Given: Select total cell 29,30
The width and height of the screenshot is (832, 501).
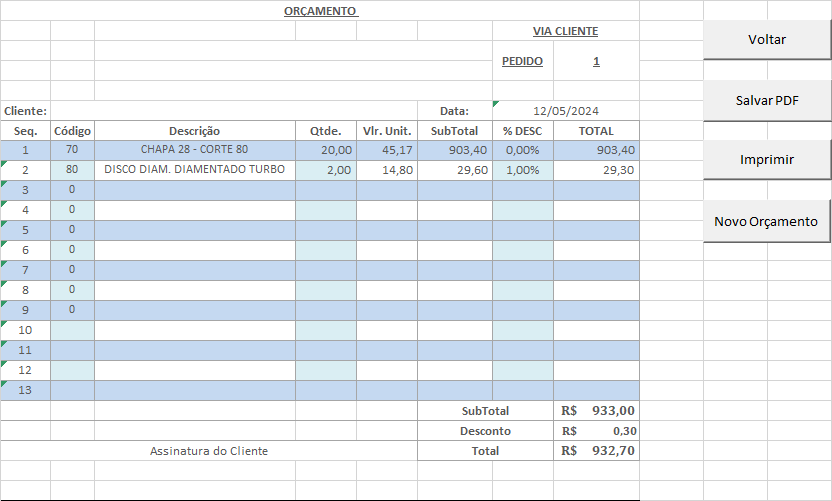Looking at the screenshot, I should coord(596,170).
